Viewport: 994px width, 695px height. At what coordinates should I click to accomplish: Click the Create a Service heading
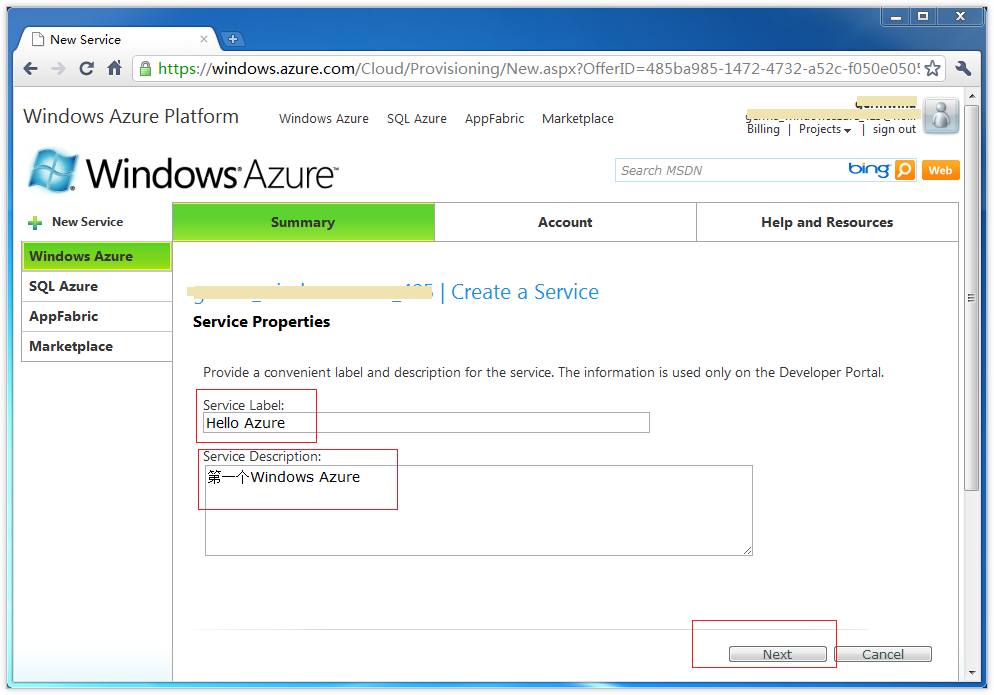(525, 292)
